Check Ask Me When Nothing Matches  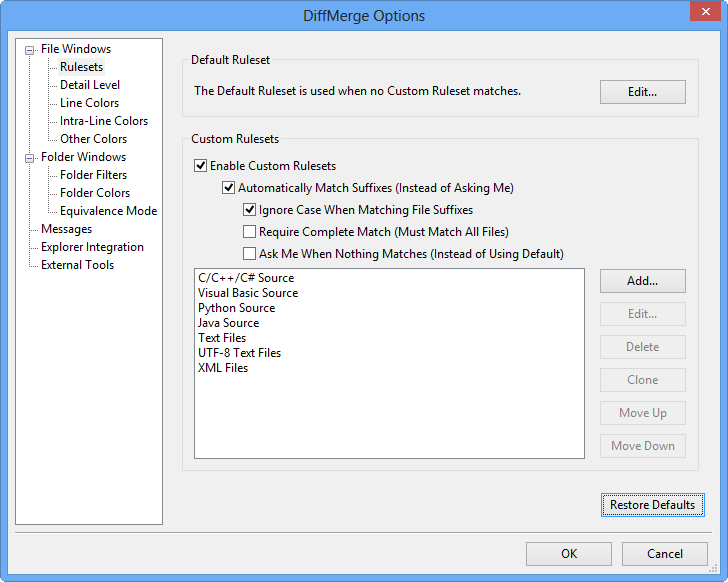click(x=250, y=254)
